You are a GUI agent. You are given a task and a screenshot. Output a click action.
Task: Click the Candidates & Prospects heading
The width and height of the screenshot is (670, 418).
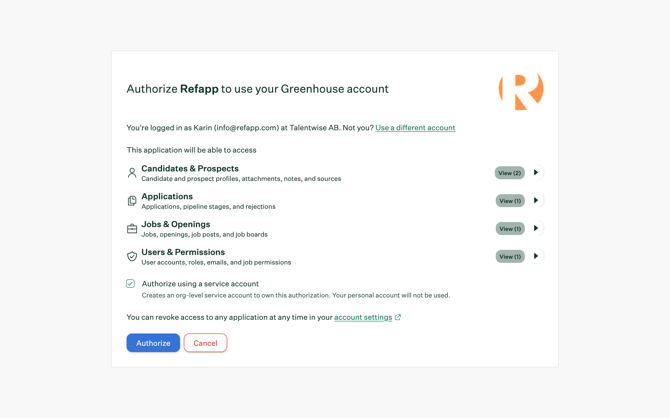(190, 168)
